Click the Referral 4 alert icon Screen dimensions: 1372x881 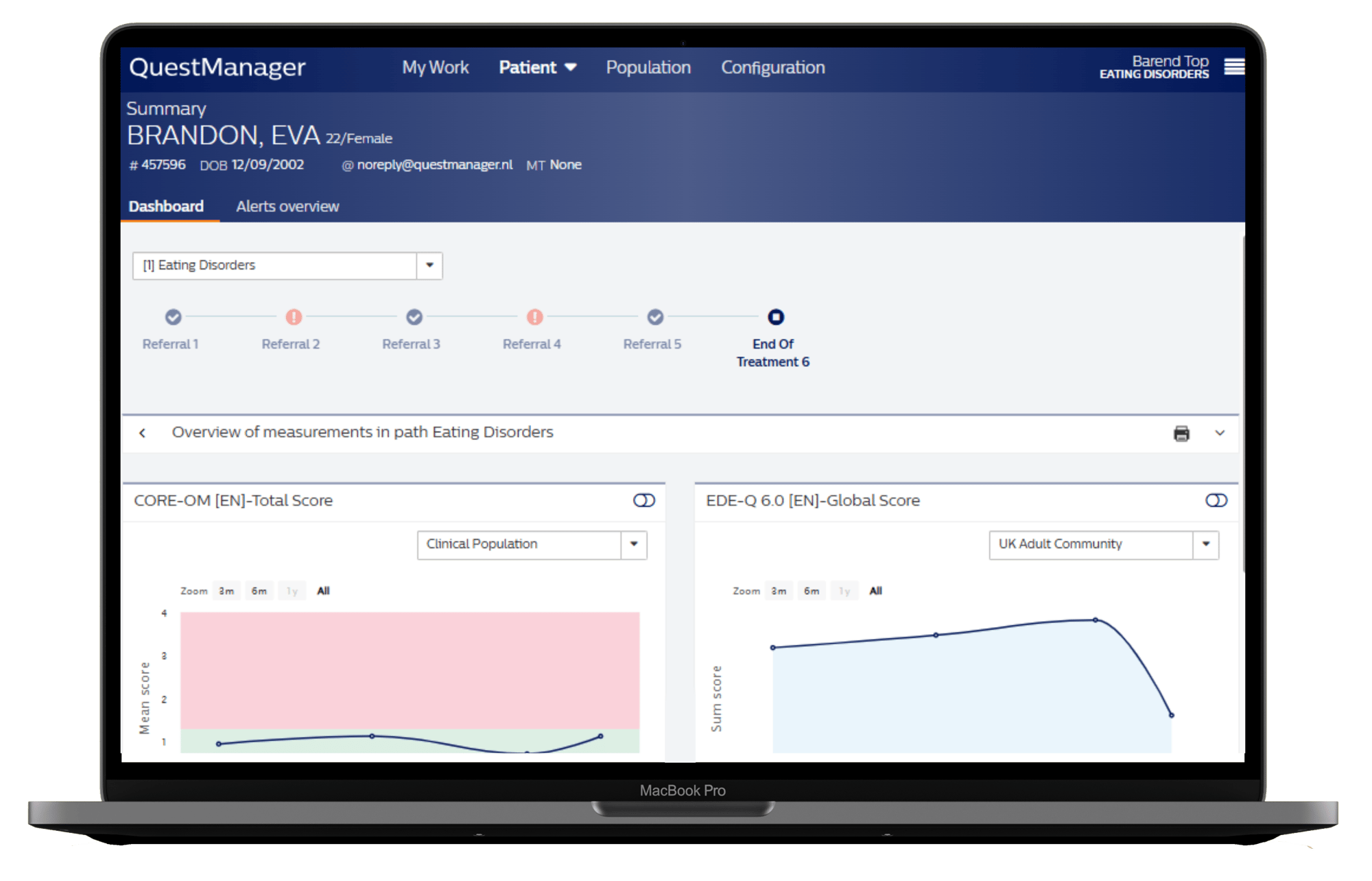point(535,317)
